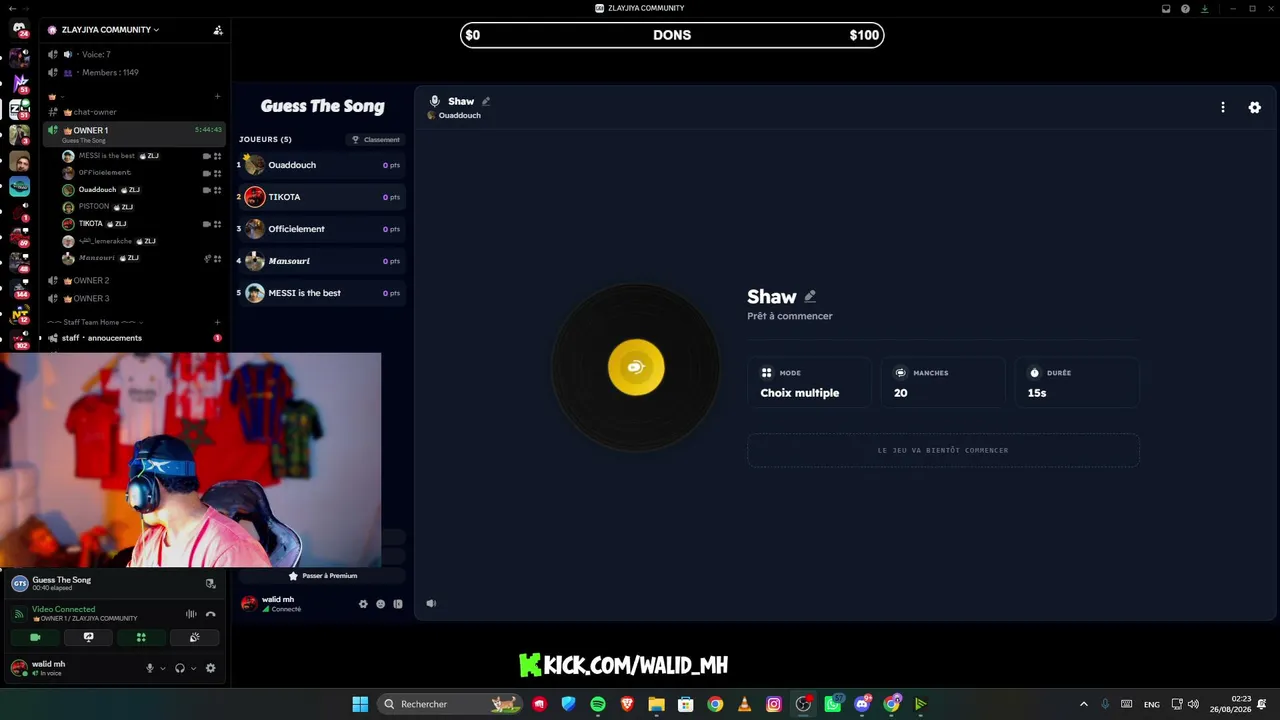1280x720 pixels.
Task: Share your screen button
Action: [x=88, y=637]
